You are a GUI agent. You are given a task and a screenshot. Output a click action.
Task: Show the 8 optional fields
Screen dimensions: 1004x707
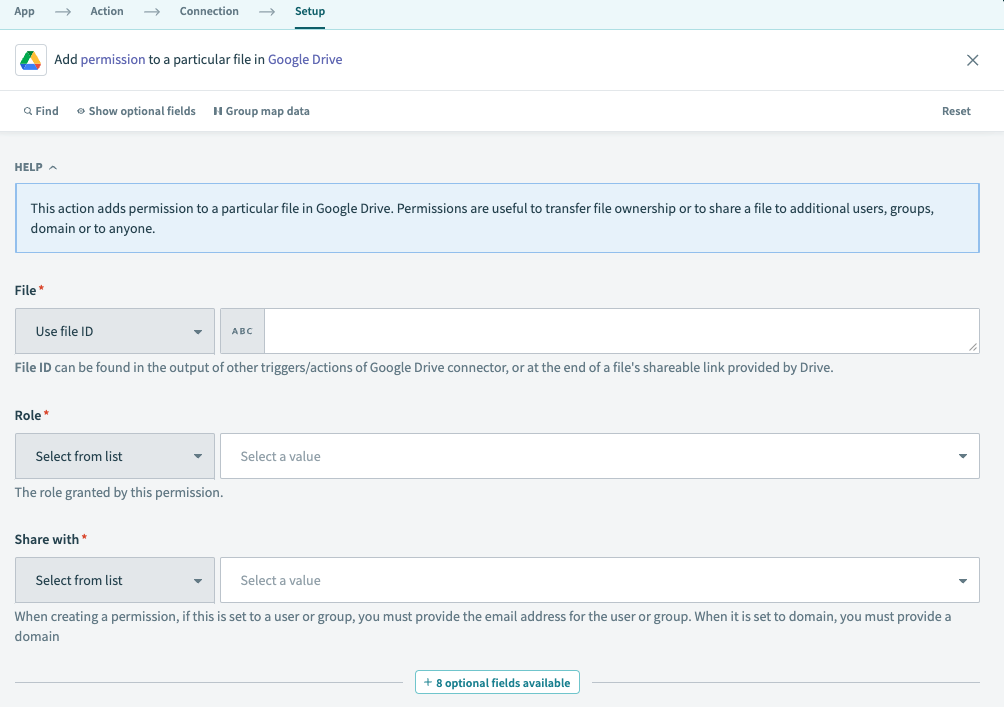(x=497, y=681)
